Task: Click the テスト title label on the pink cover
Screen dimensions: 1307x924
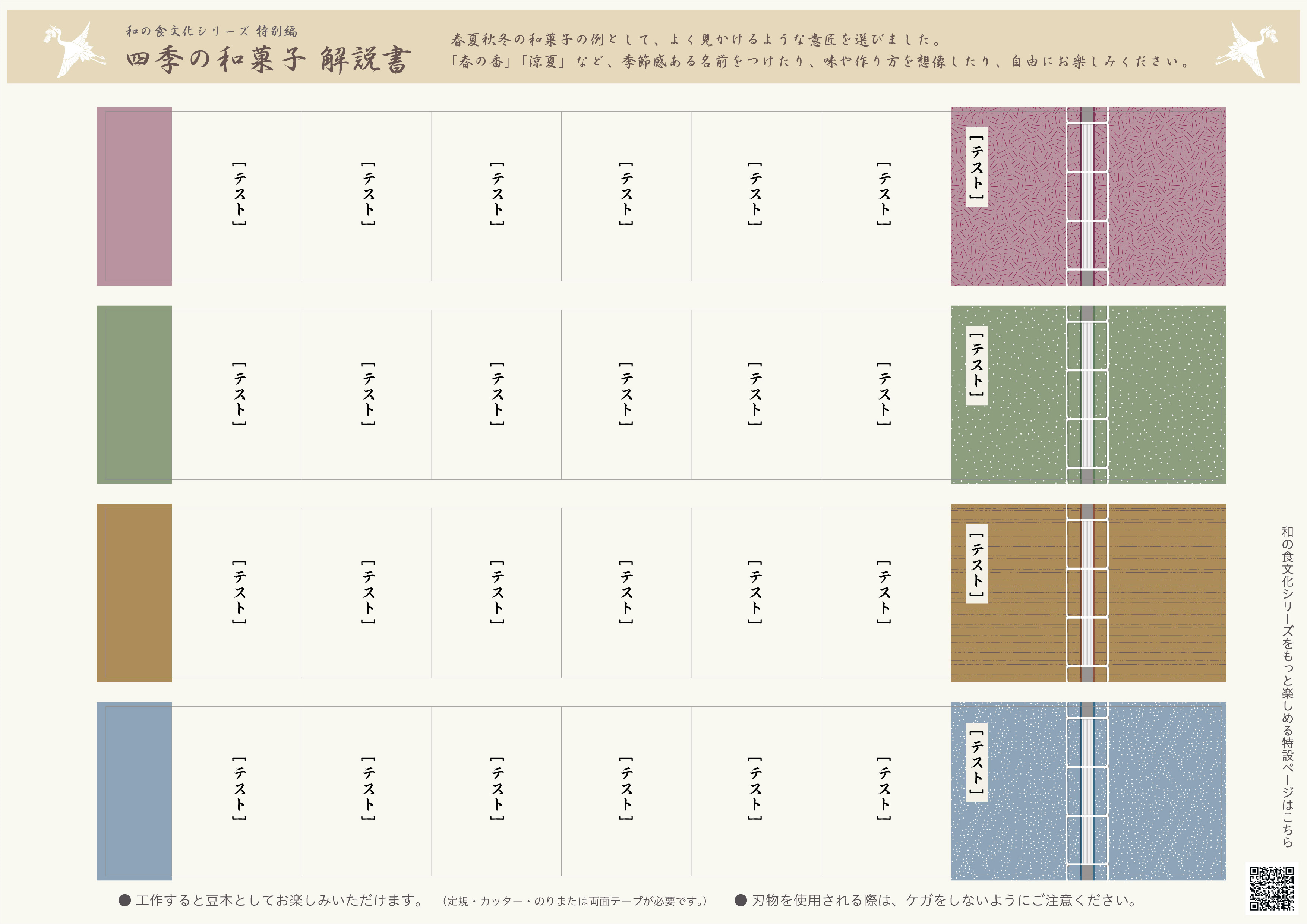Action: pyautogui.click(x=977, y=167)
